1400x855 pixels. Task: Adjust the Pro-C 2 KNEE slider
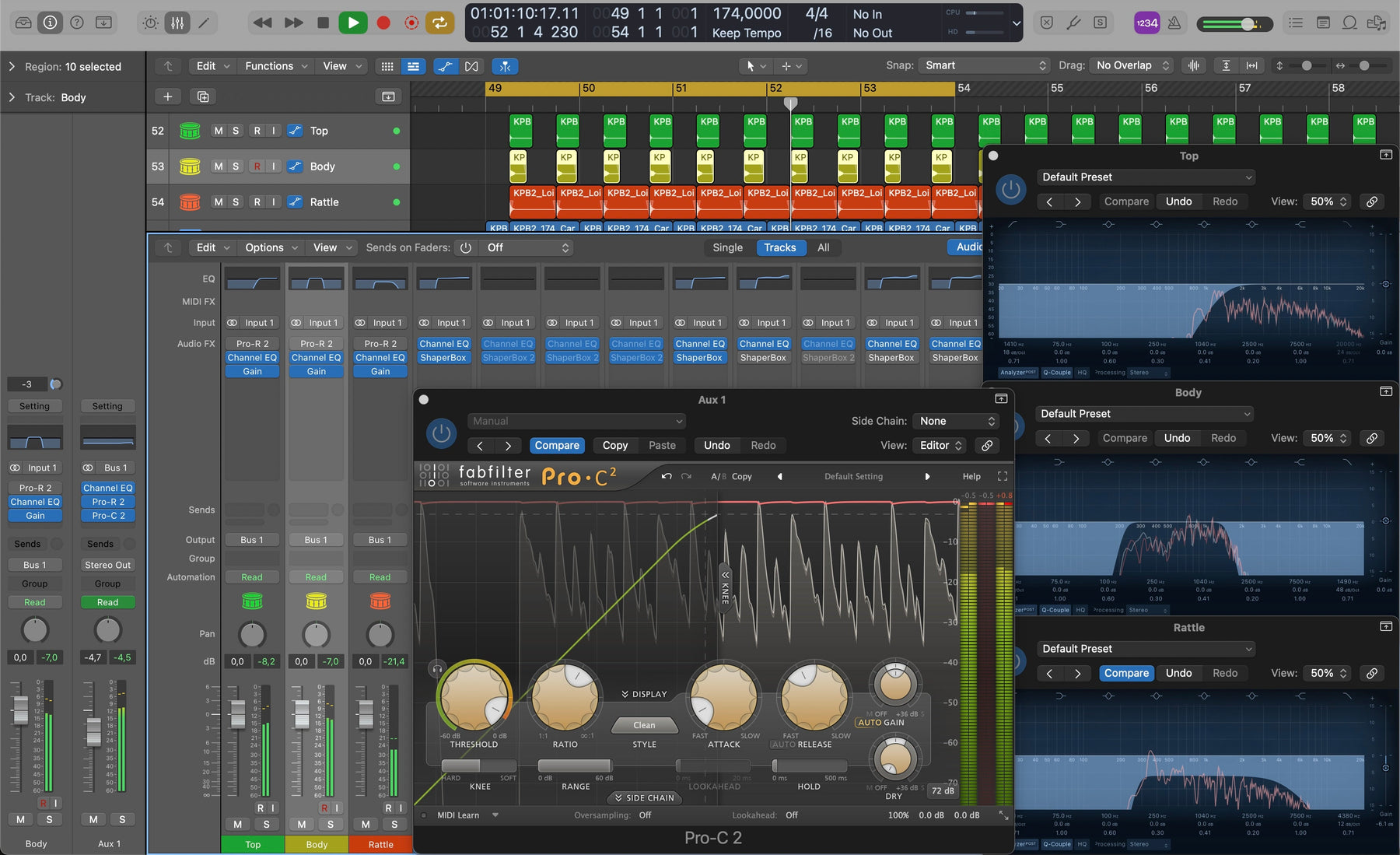(x=478, y=766)
